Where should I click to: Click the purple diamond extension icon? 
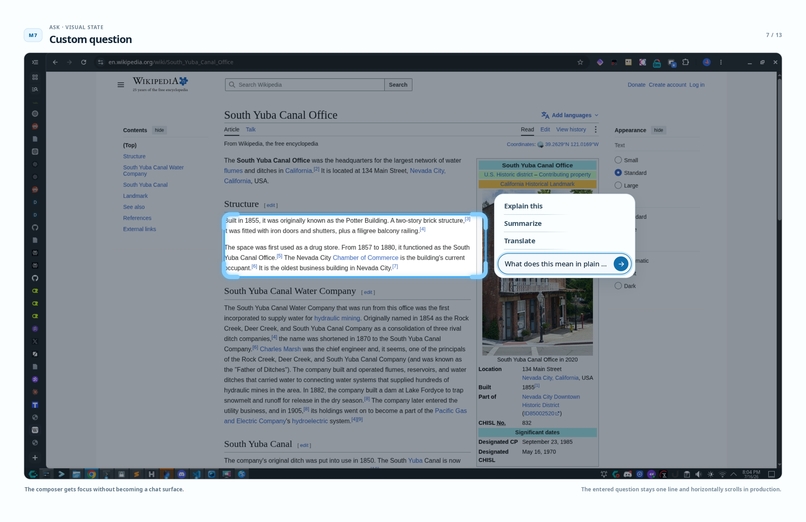tap(600, 62)
